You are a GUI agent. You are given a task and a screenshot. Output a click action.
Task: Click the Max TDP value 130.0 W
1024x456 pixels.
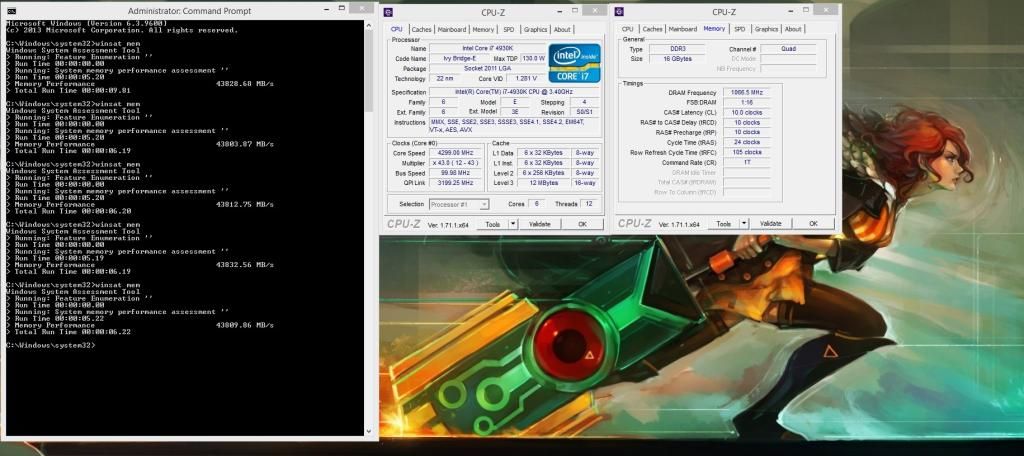(533, 58)
